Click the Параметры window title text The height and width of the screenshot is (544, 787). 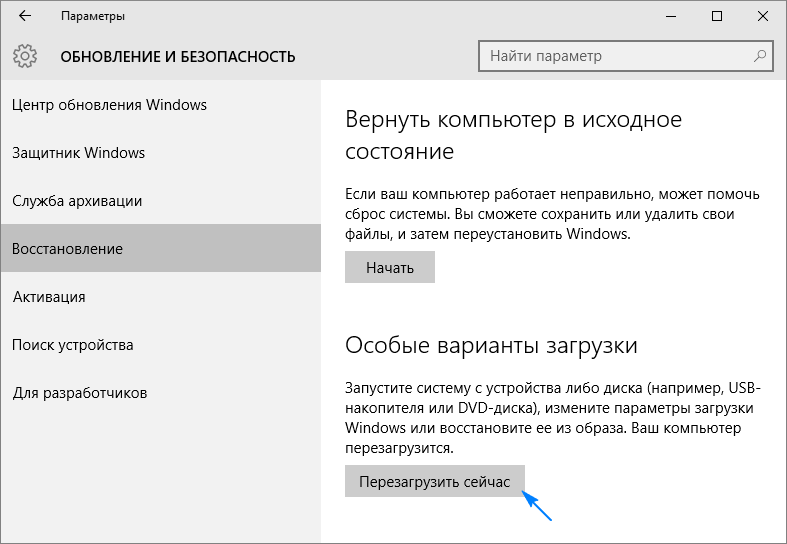click(x=92, y=17)
